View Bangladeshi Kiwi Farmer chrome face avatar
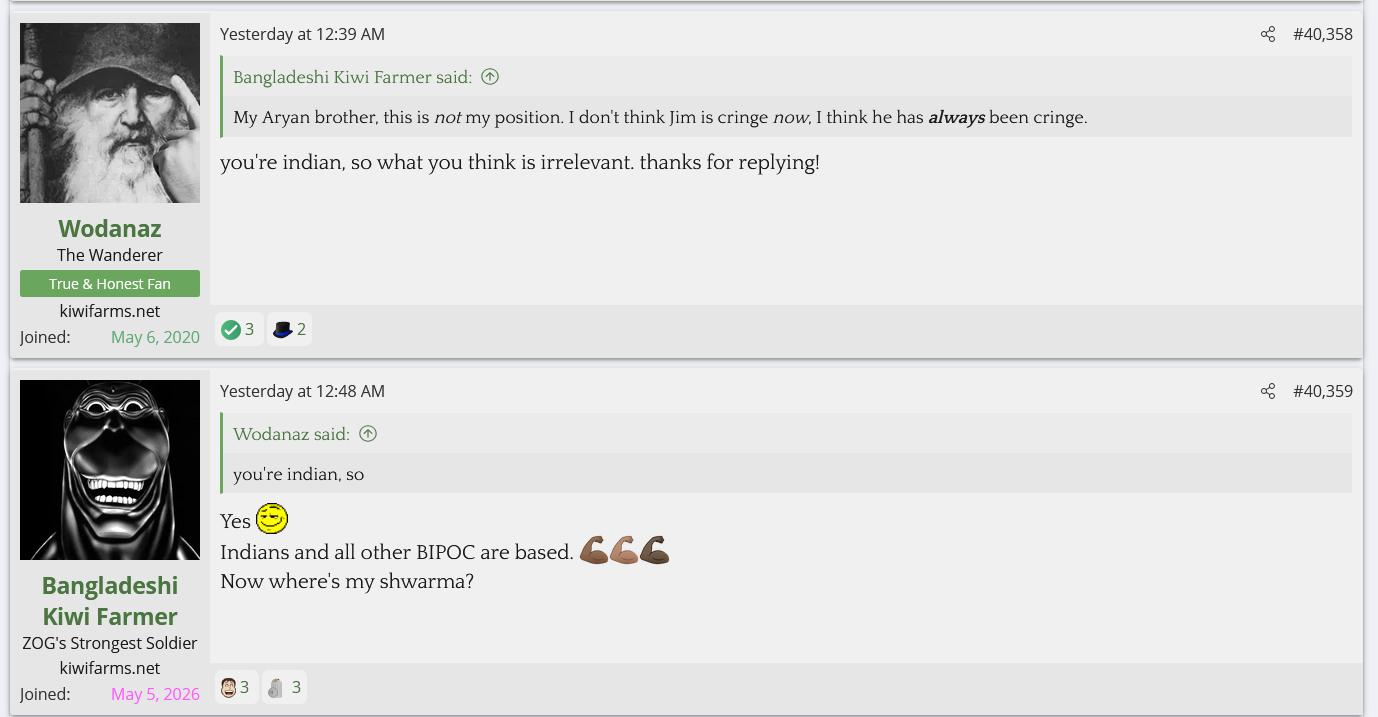 (x=110, y=470)
